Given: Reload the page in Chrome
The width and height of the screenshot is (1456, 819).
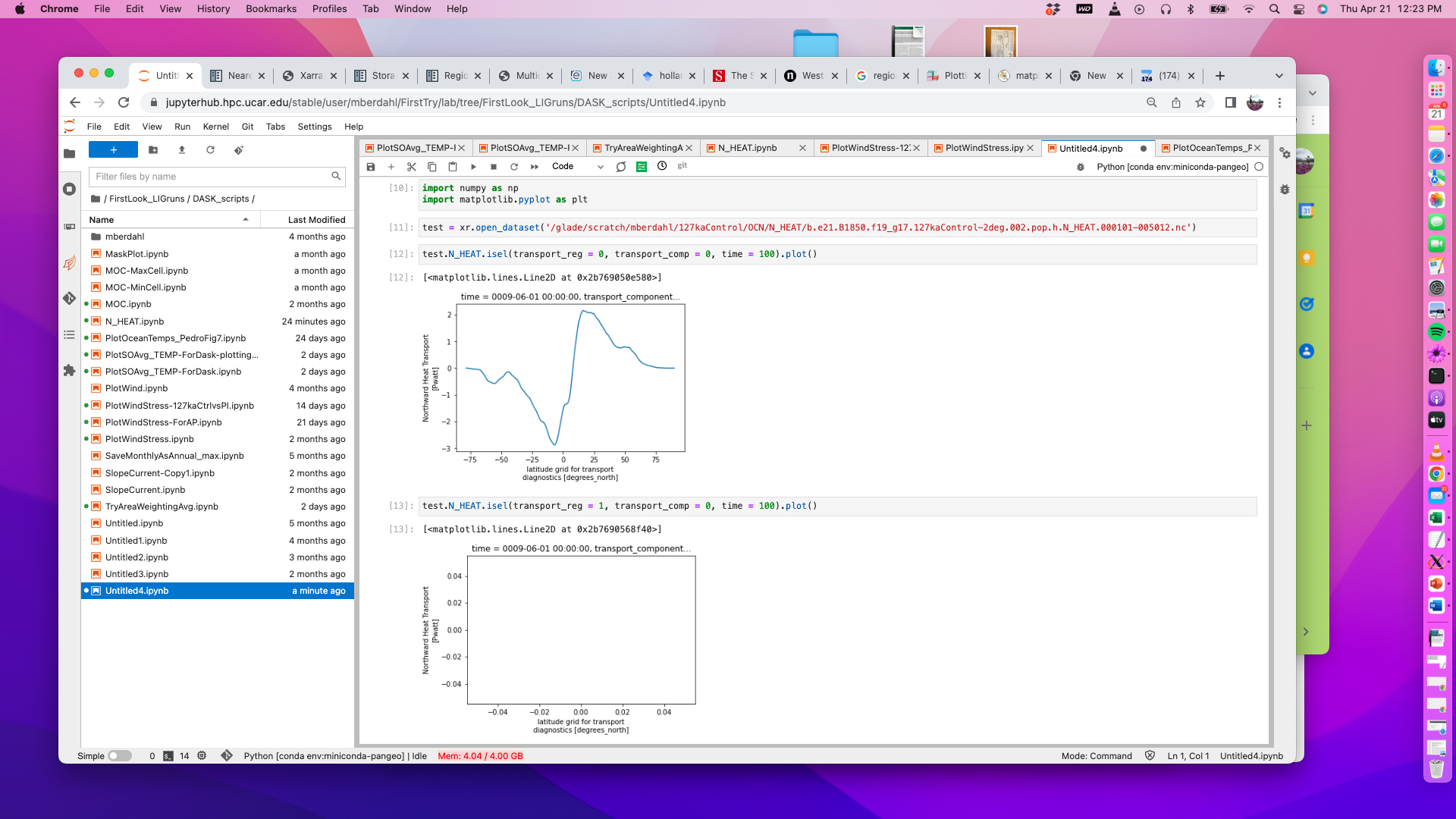Looking at the screenshot, I should coord(124,102).
